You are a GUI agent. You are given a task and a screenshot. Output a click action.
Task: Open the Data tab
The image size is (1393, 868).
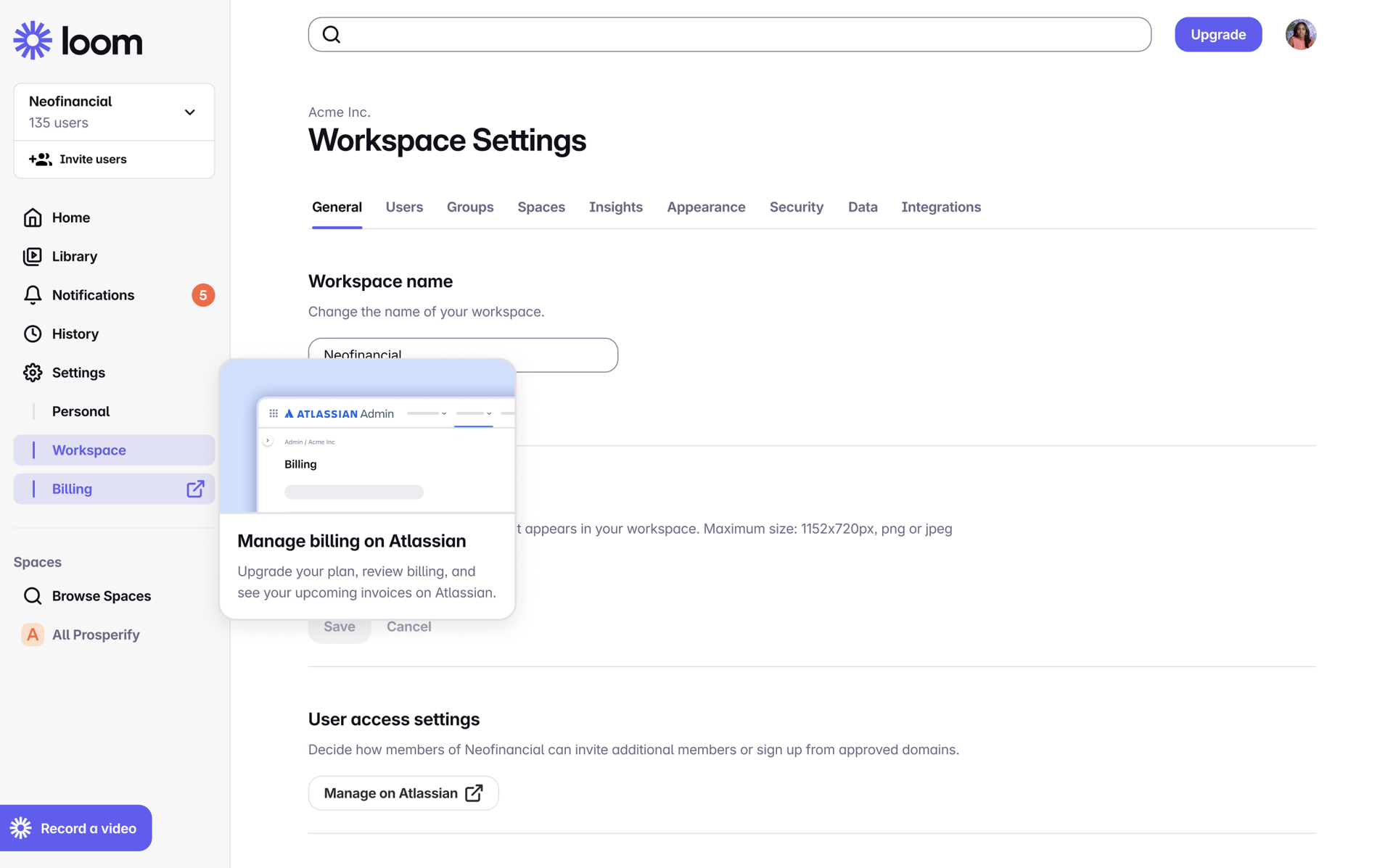click(863, 207)
